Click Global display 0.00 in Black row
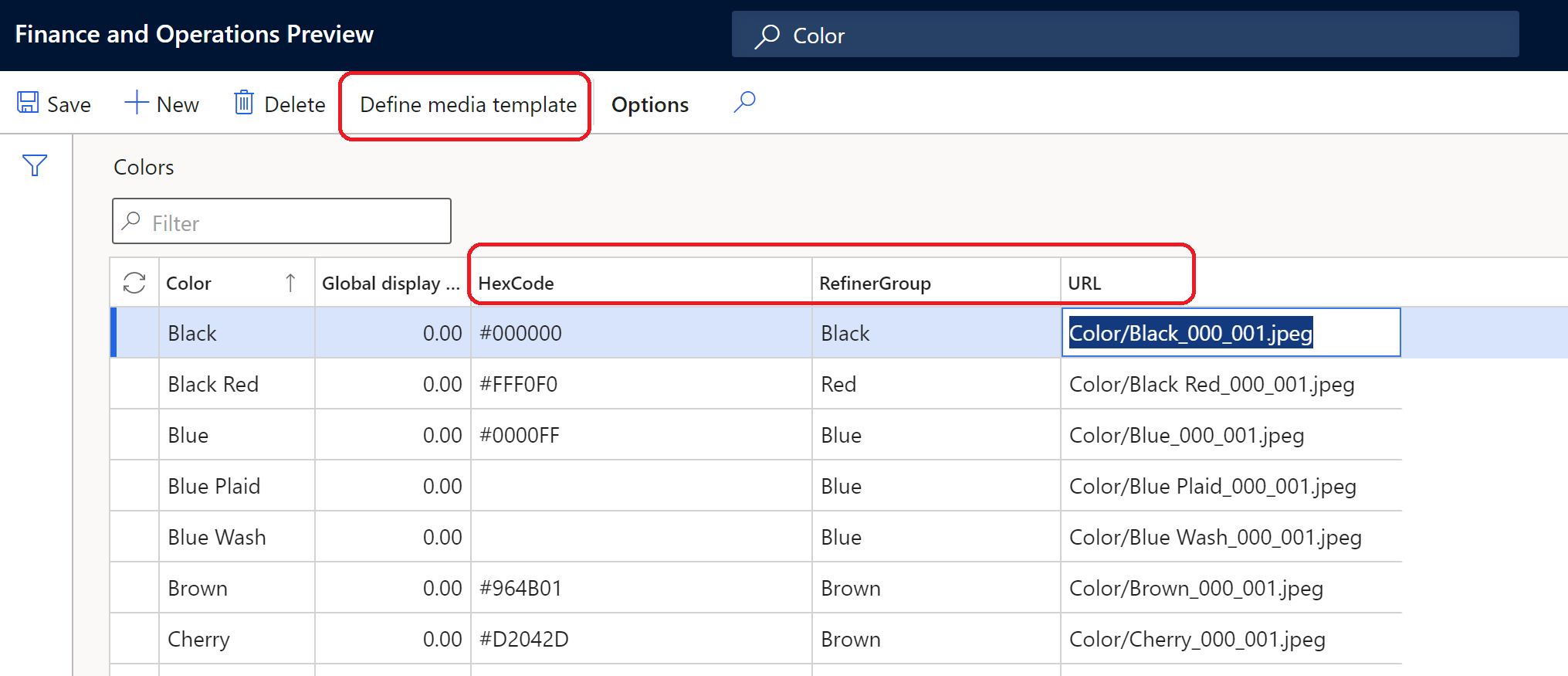 (392, 333)
